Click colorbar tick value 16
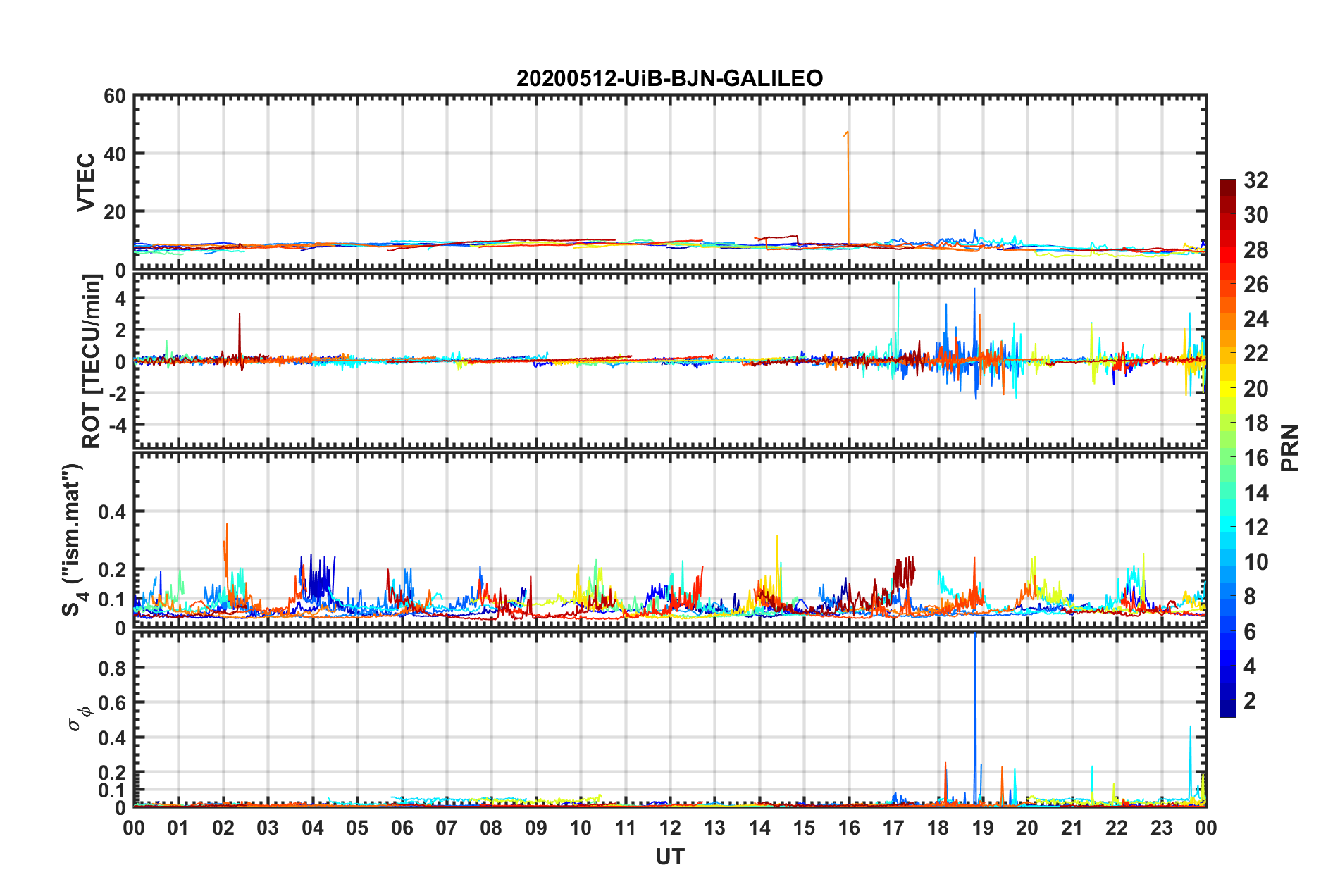Image resolution: width=1340 pixels, height=896 pixels. pos(1255,458)
